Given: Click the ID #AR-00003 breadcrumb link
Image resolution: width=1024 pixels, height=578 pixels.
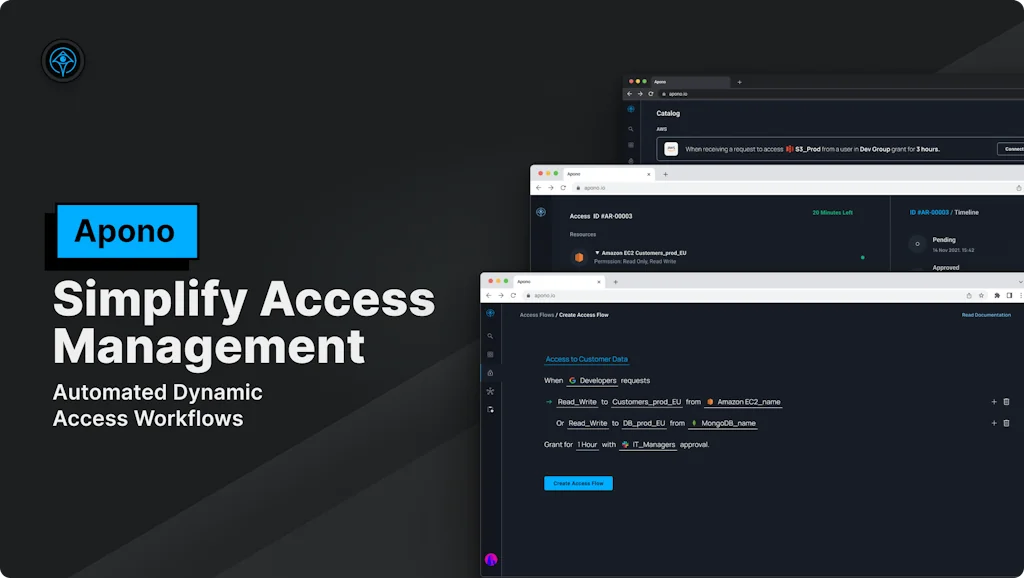Looking at the screenshot, I should pyautogui.click(x=929, y=212).
